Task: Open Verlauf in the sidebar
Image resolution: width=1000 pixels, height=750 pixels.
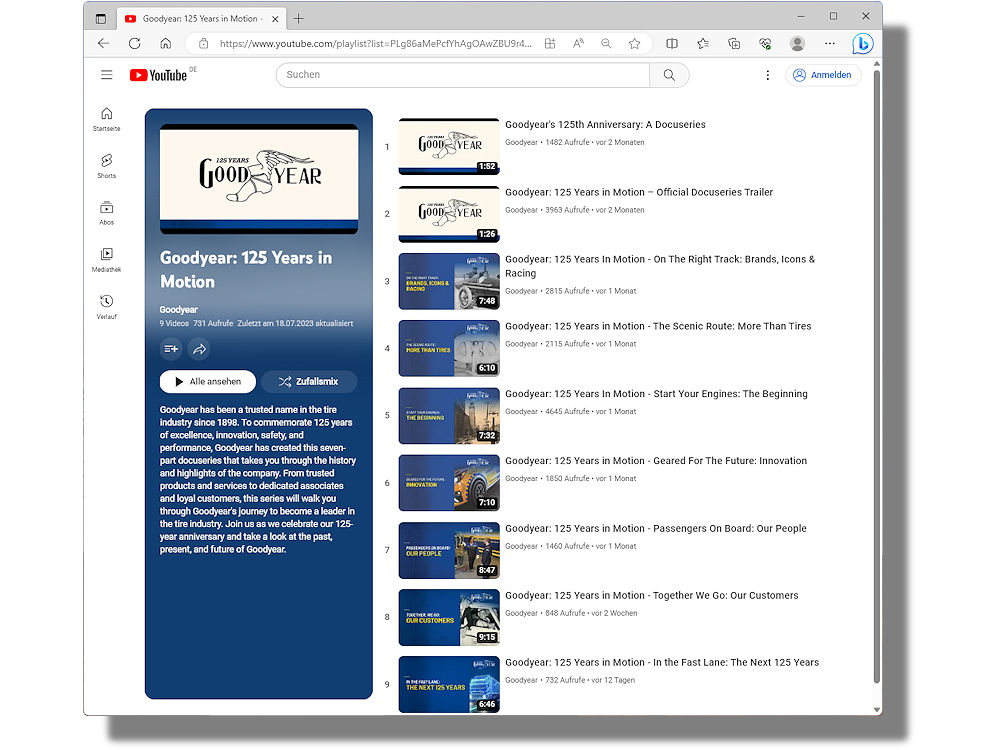Action: coord(107,307)
